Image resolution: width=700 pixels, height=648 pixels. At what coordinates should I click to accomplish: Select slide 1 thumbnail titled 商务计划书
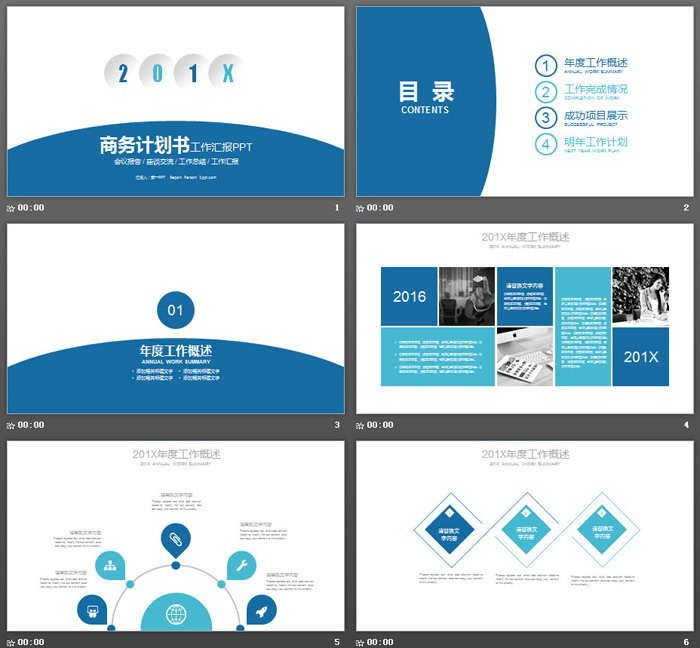[x=175, y=101]
